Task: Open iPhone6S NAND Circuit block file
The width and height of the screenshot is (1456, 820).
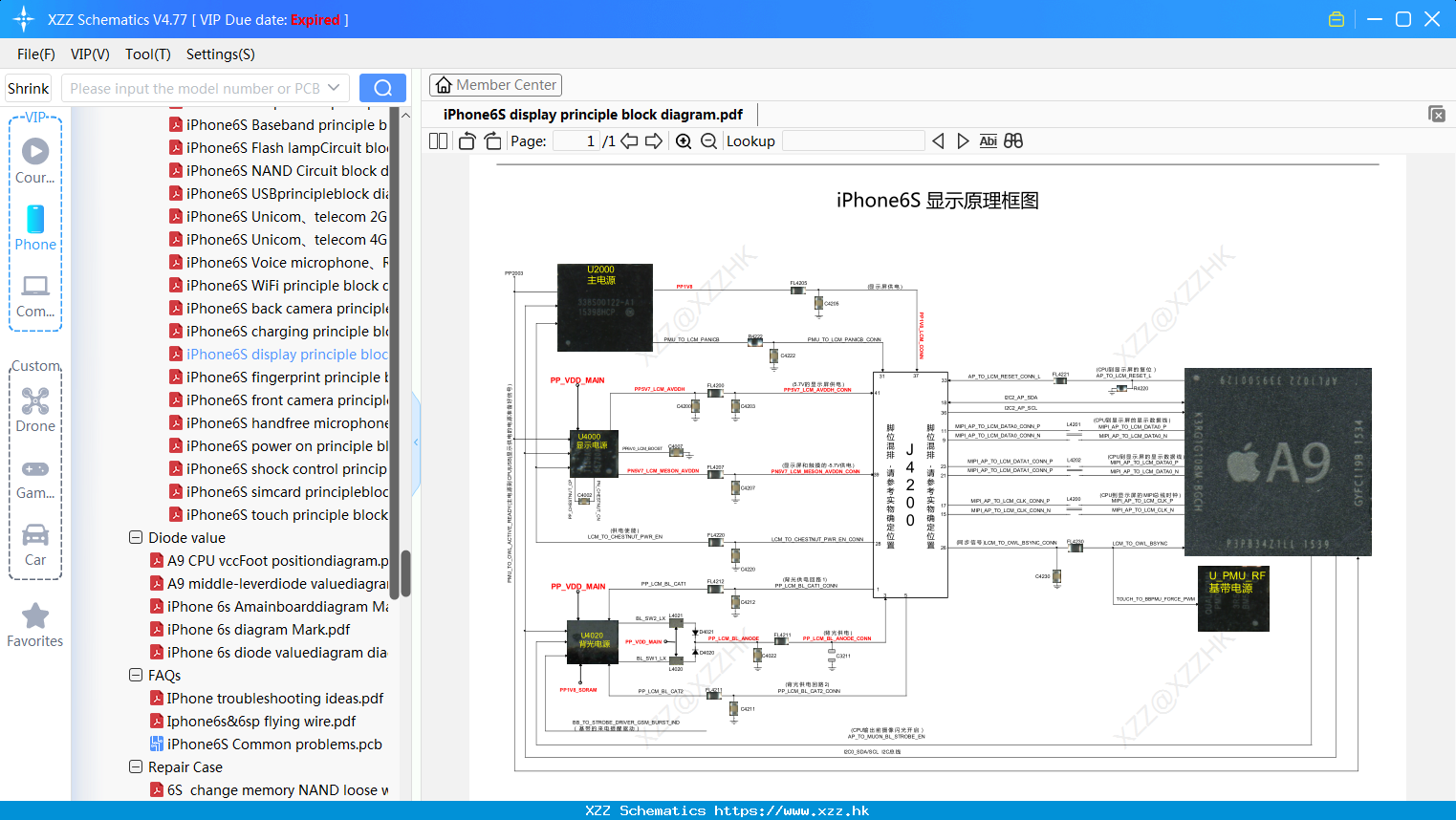Action: pos(278,170)
